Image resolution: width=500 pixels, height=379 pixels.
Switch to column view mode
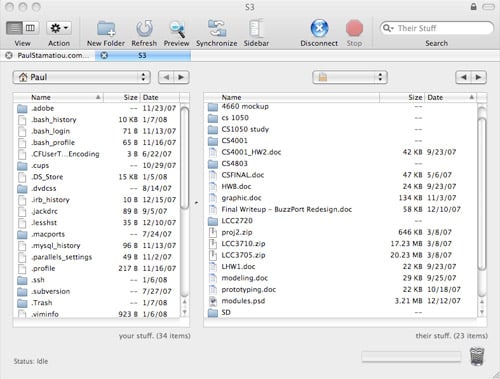(30, 28)
